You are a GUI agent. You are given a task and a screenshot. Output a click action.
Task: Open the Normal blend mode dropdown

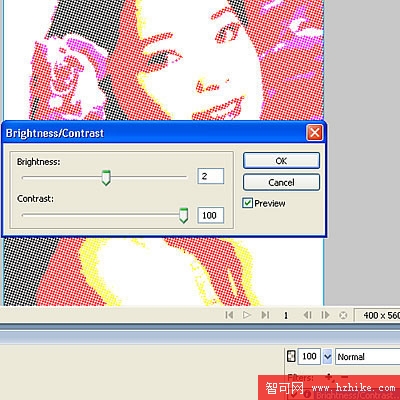368,357
